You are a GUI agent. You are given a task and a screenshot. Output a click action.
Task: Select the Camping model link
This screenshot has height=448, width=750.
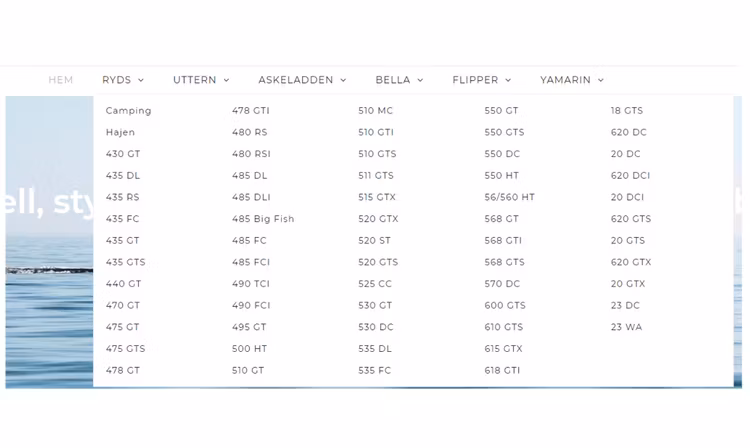click(x=128, y=111)
